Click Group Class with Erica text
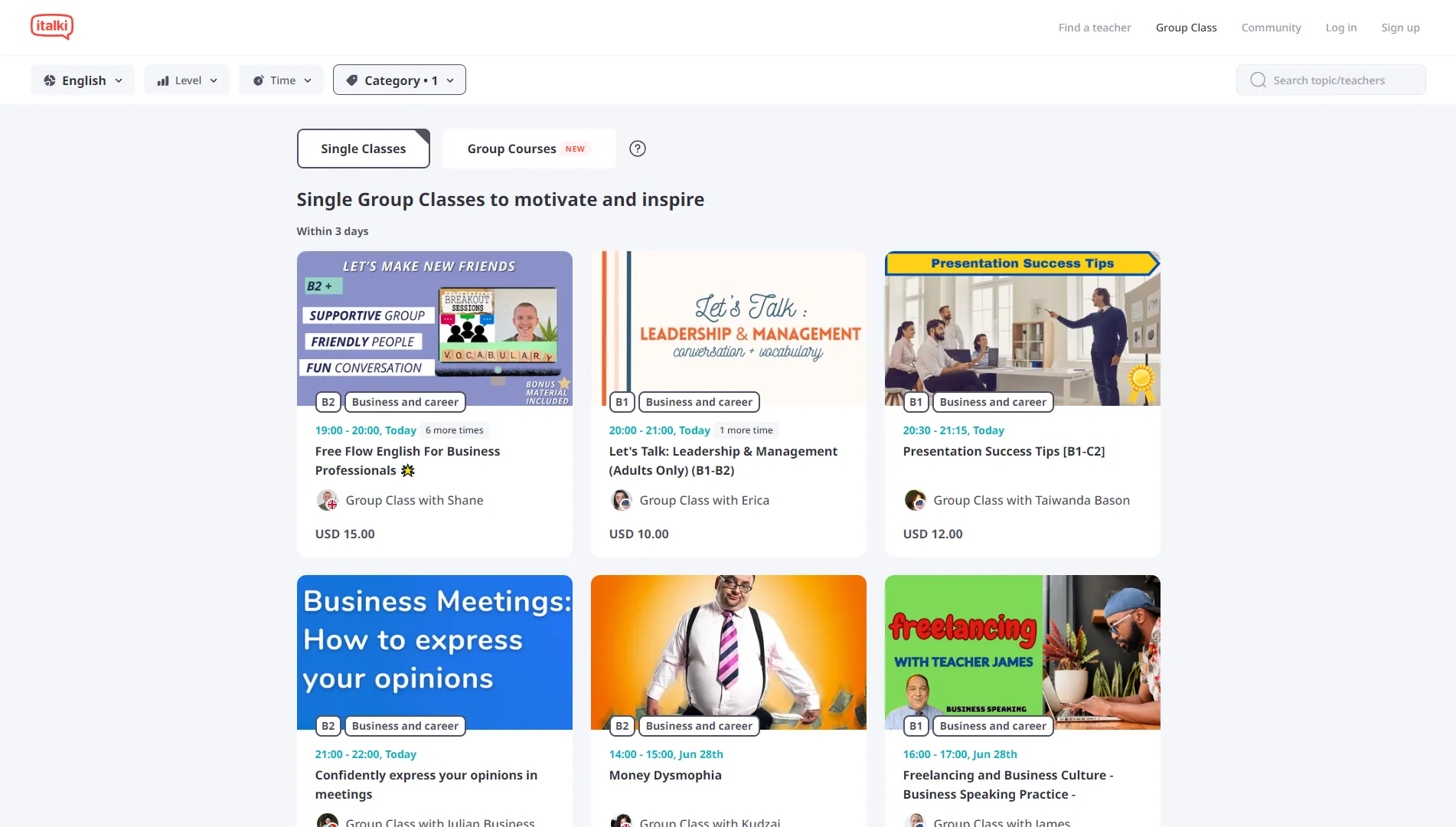The image size is (1456, 827). [704, 500]
